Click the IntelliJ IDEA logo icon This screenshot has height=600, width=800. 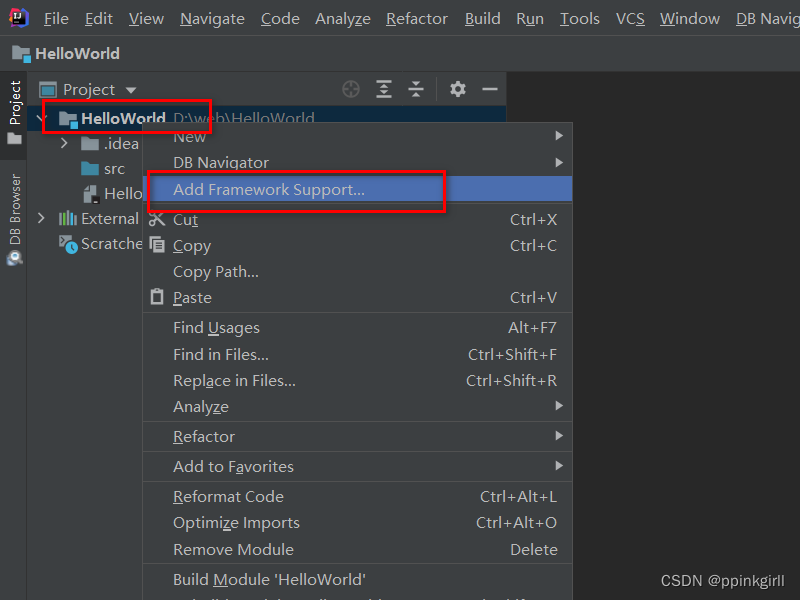coord(18,18)
